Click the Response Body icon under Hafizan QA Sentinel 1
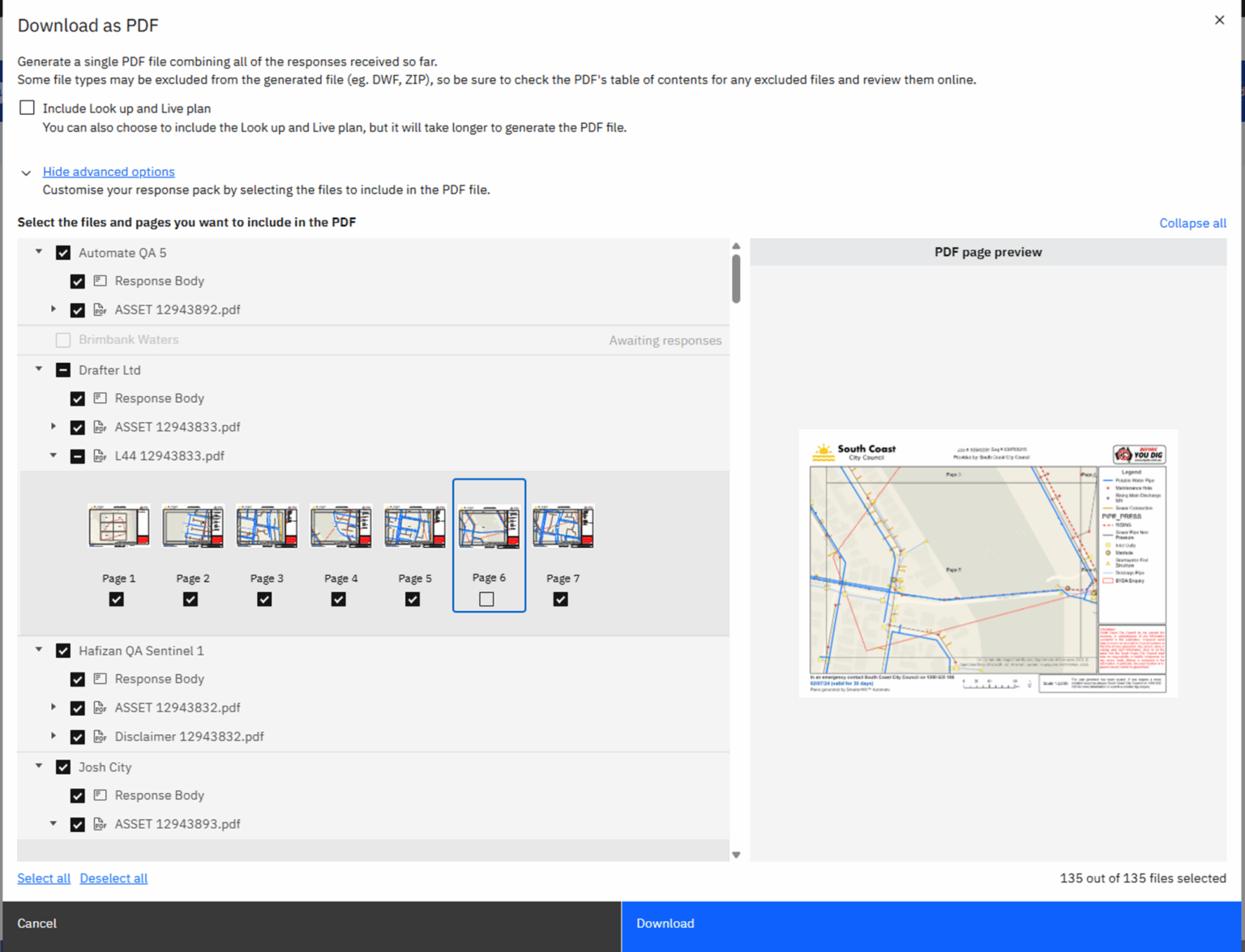The width and height of the screenshot is (1245, 952). tap(99, 679)
